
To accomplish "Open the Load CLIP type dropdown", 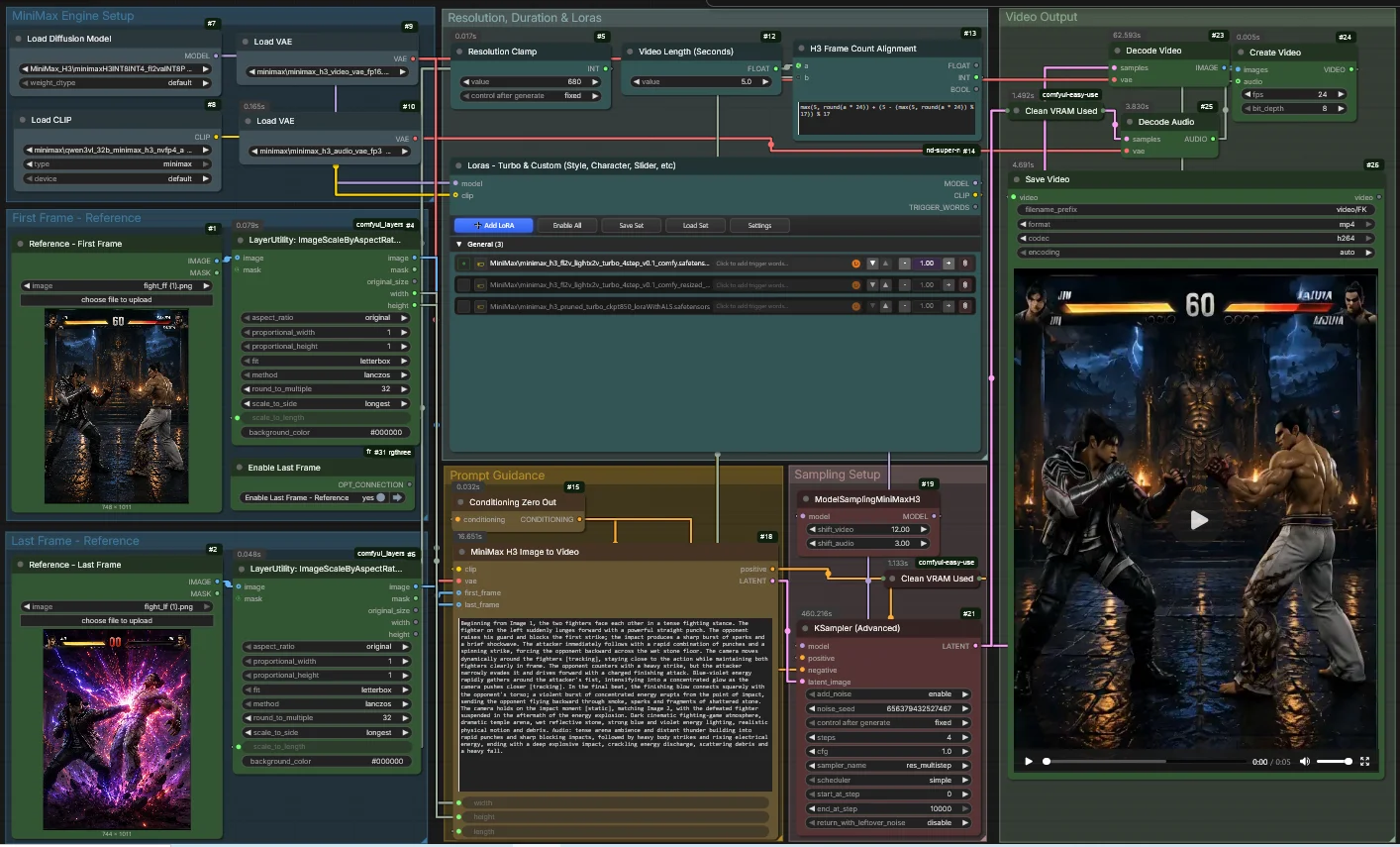I will point(116,164).
